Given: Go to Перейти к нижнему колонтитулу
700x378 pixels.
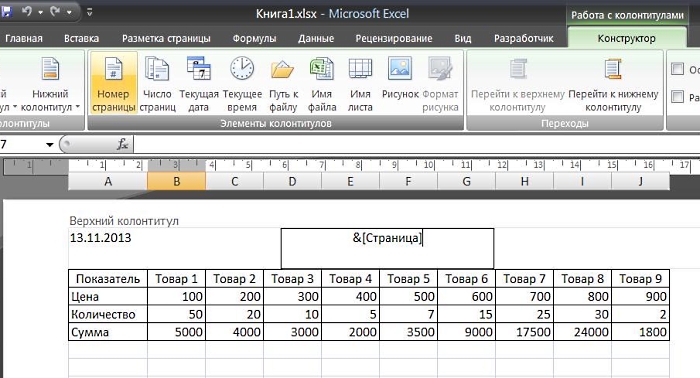Looking at the screenshot, I should pyautogui.click(x=613, y=83).
